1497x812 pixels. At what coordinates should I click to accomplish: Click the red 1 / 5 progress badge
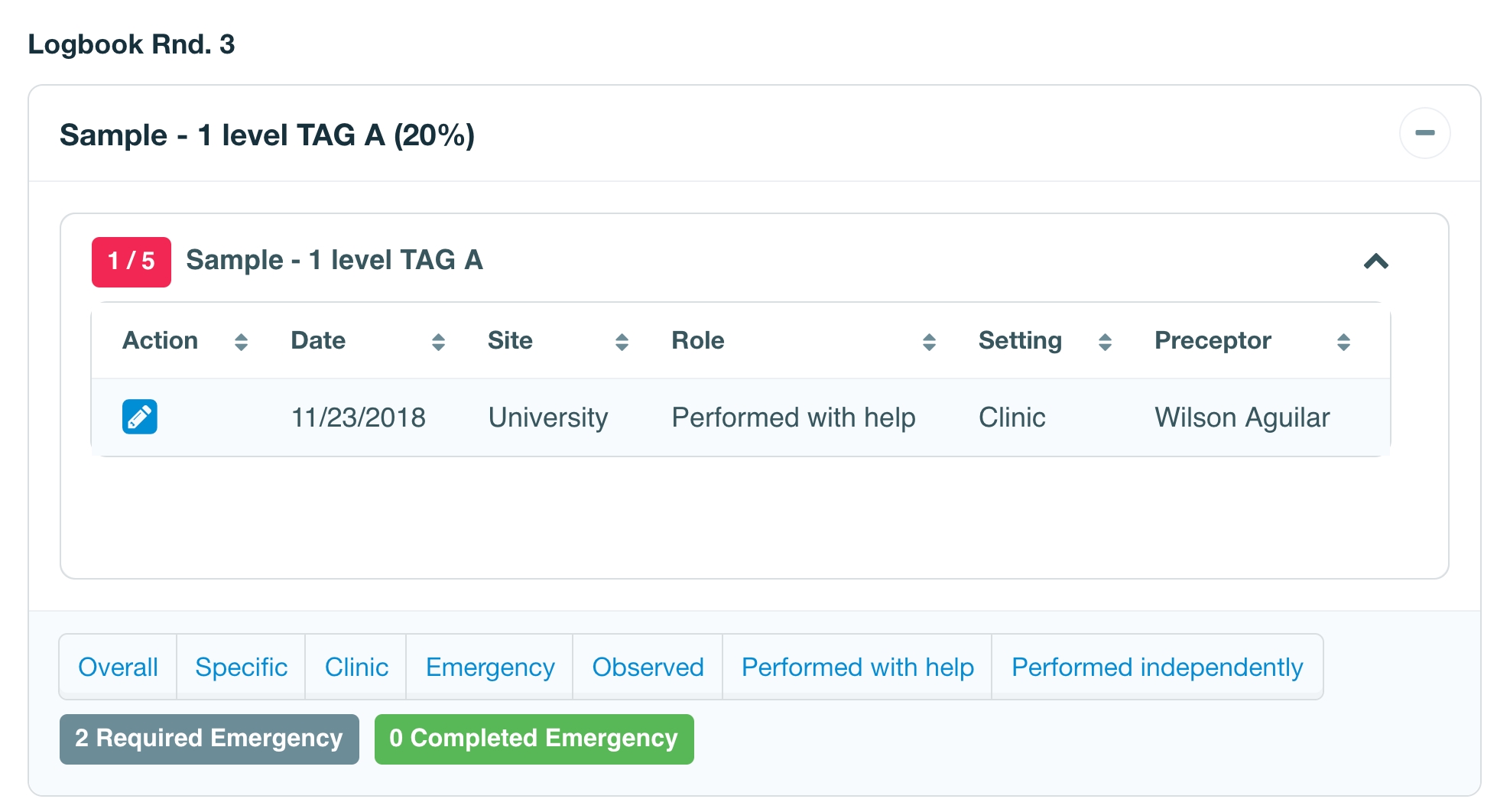pyautogui.click(x=132, y=261)
